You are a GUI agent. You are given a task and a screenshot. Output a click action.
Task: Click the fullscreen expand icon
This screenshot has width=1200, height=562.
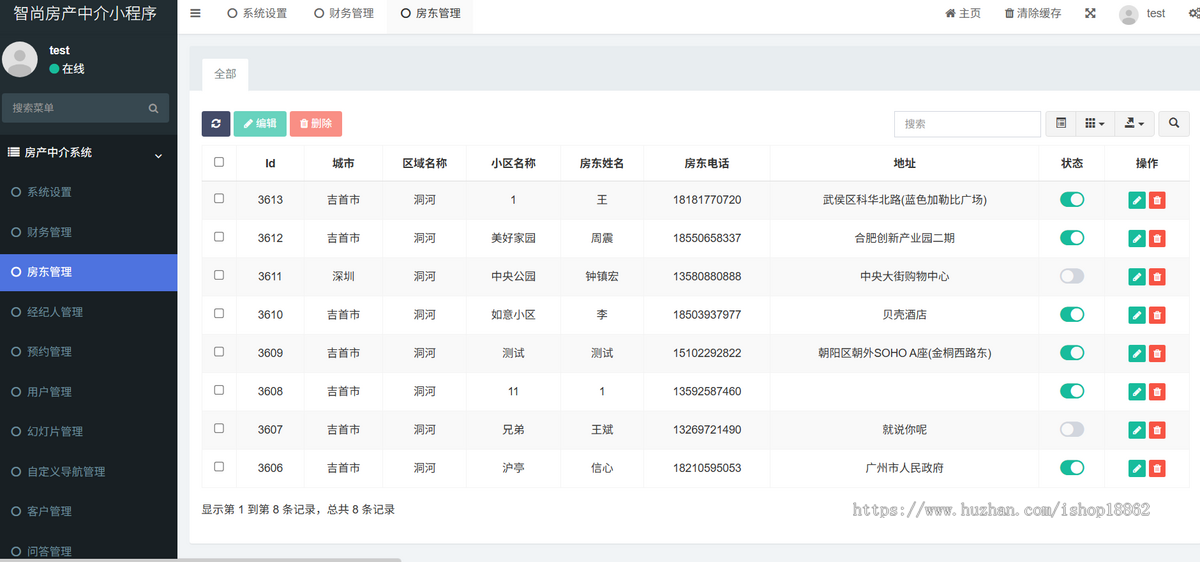coord(1090,14)
